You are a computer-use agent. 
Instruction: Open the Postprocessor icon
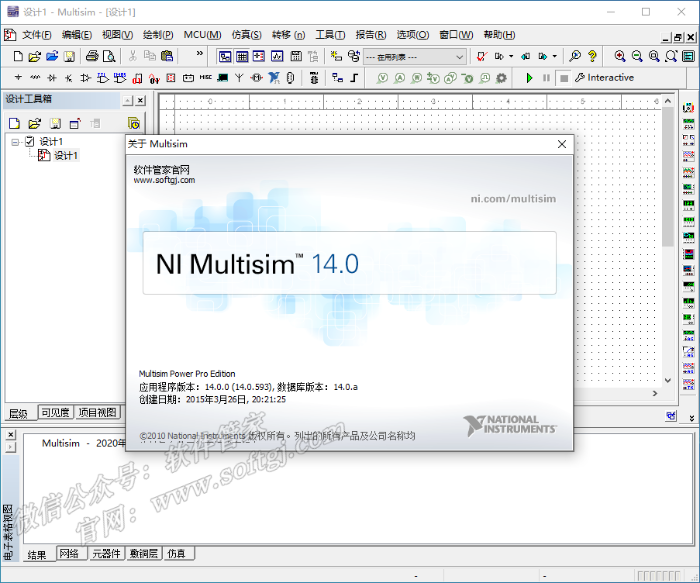[x=296, y=56]
